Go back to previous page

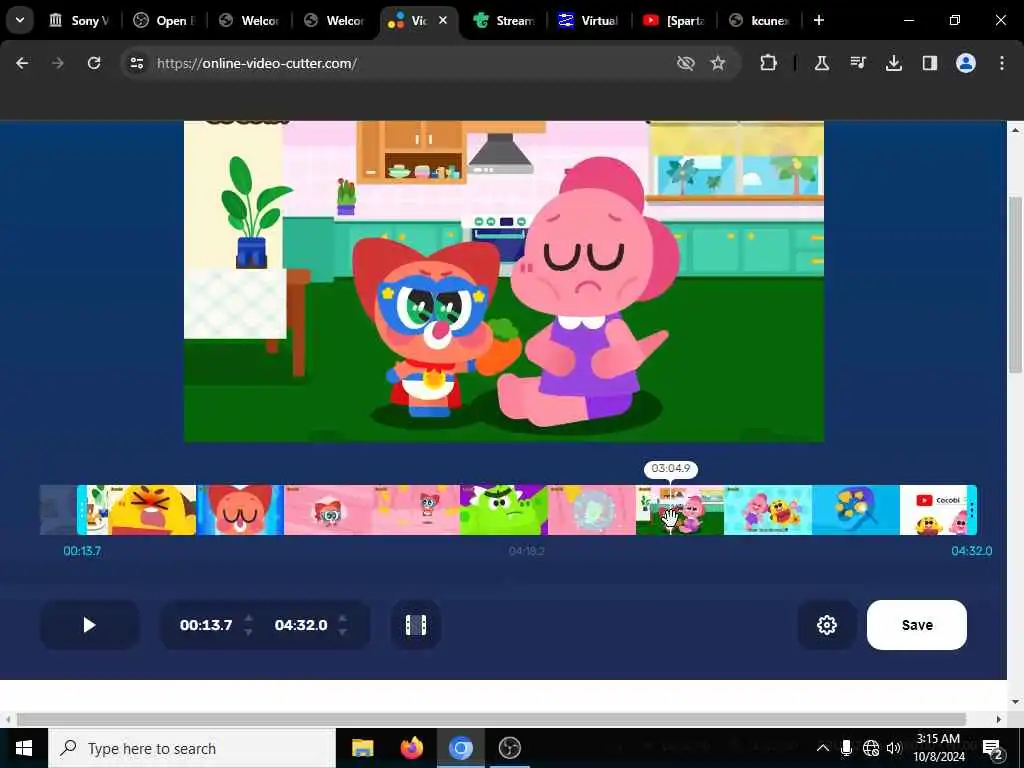click(x=22, y=63)
